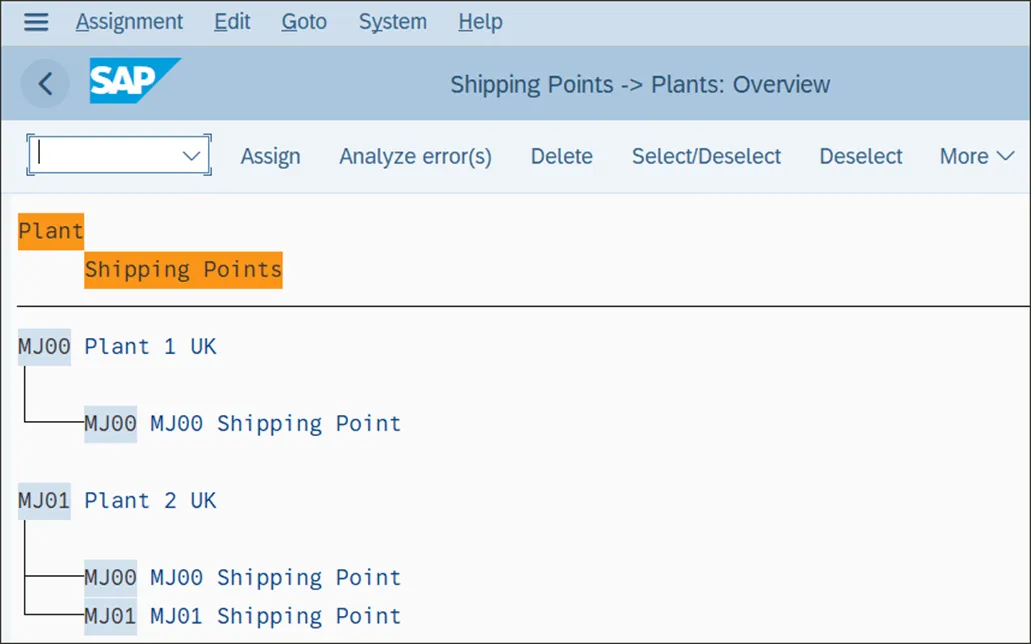This screenshot has width=1031, height=644.
Task: Select plant MJ00 Plant 1 UK
Action: [44, 347]
